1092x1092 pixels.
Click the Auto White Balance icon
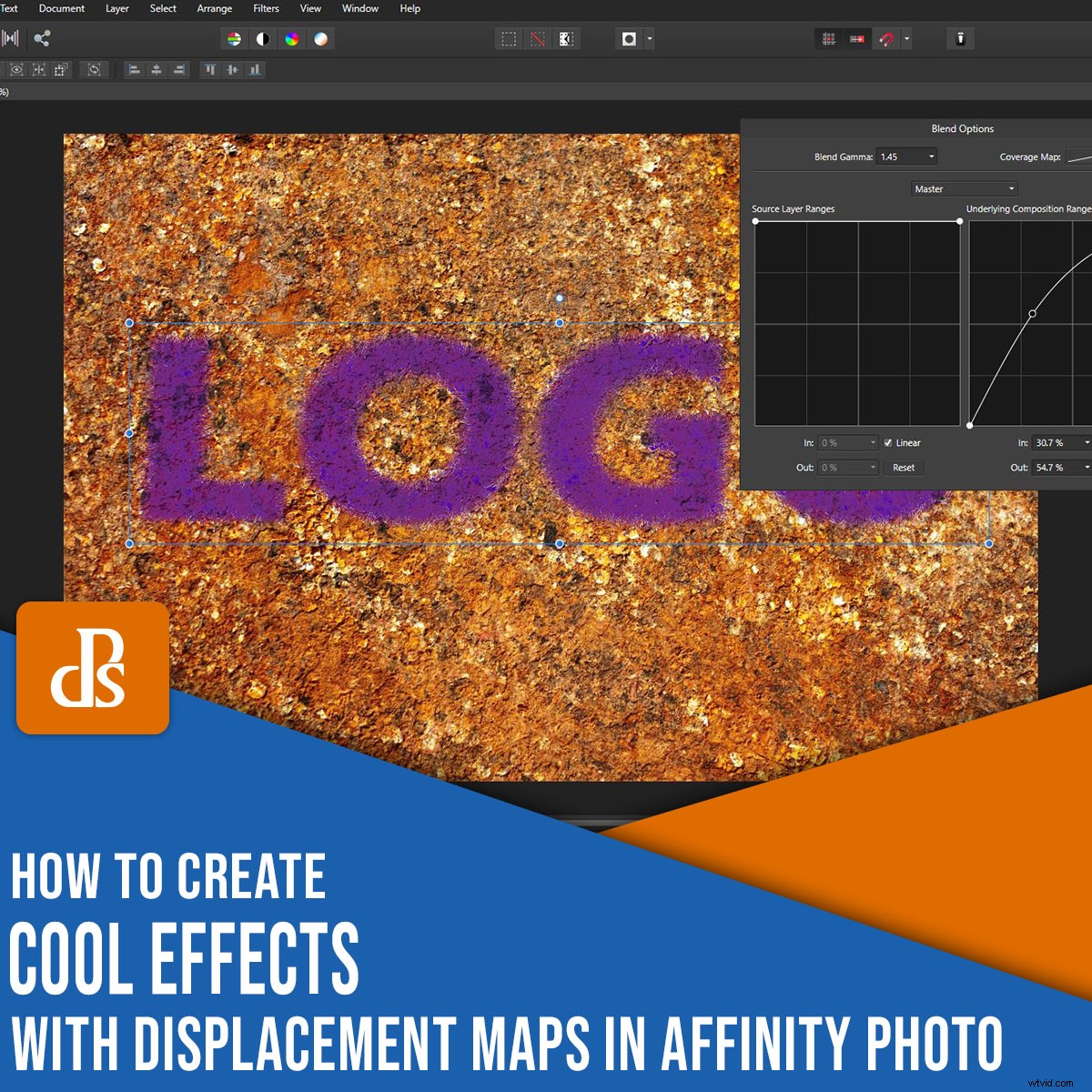tap(322, 38)
